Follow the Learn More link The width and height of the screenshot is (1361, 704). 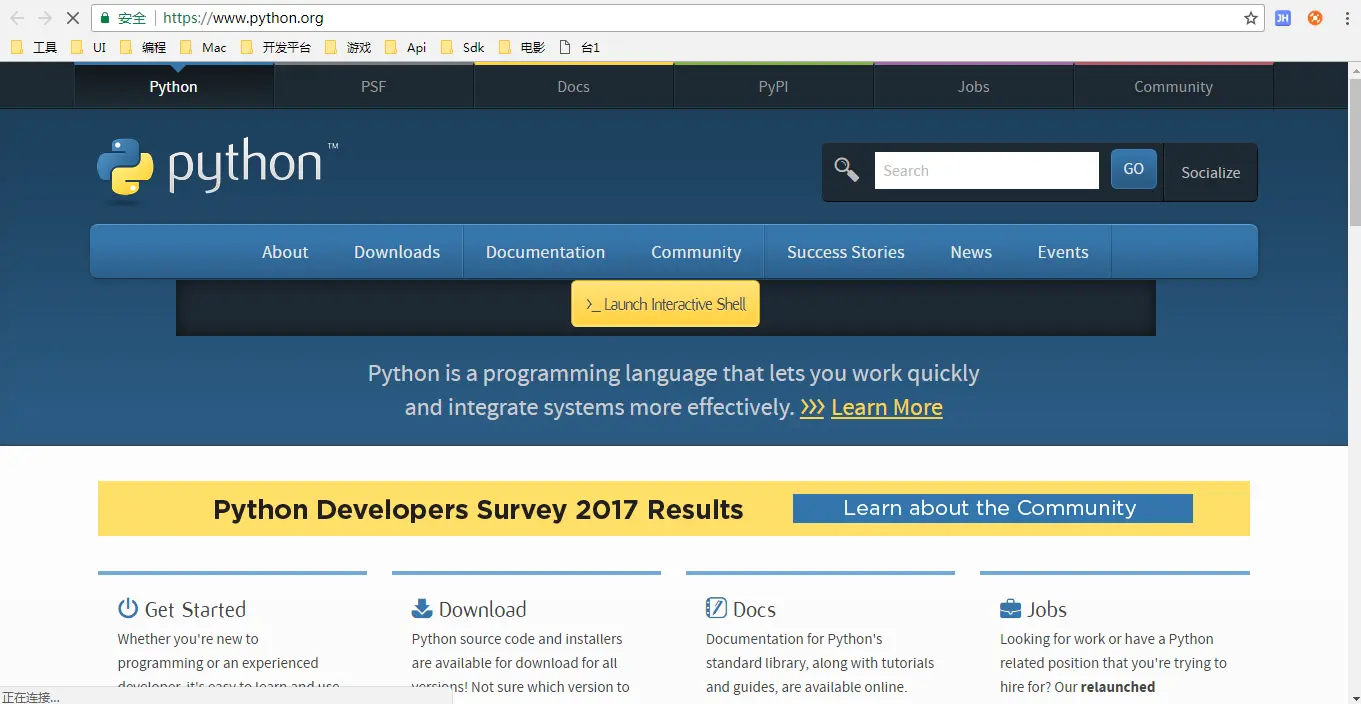coord(886,407)
